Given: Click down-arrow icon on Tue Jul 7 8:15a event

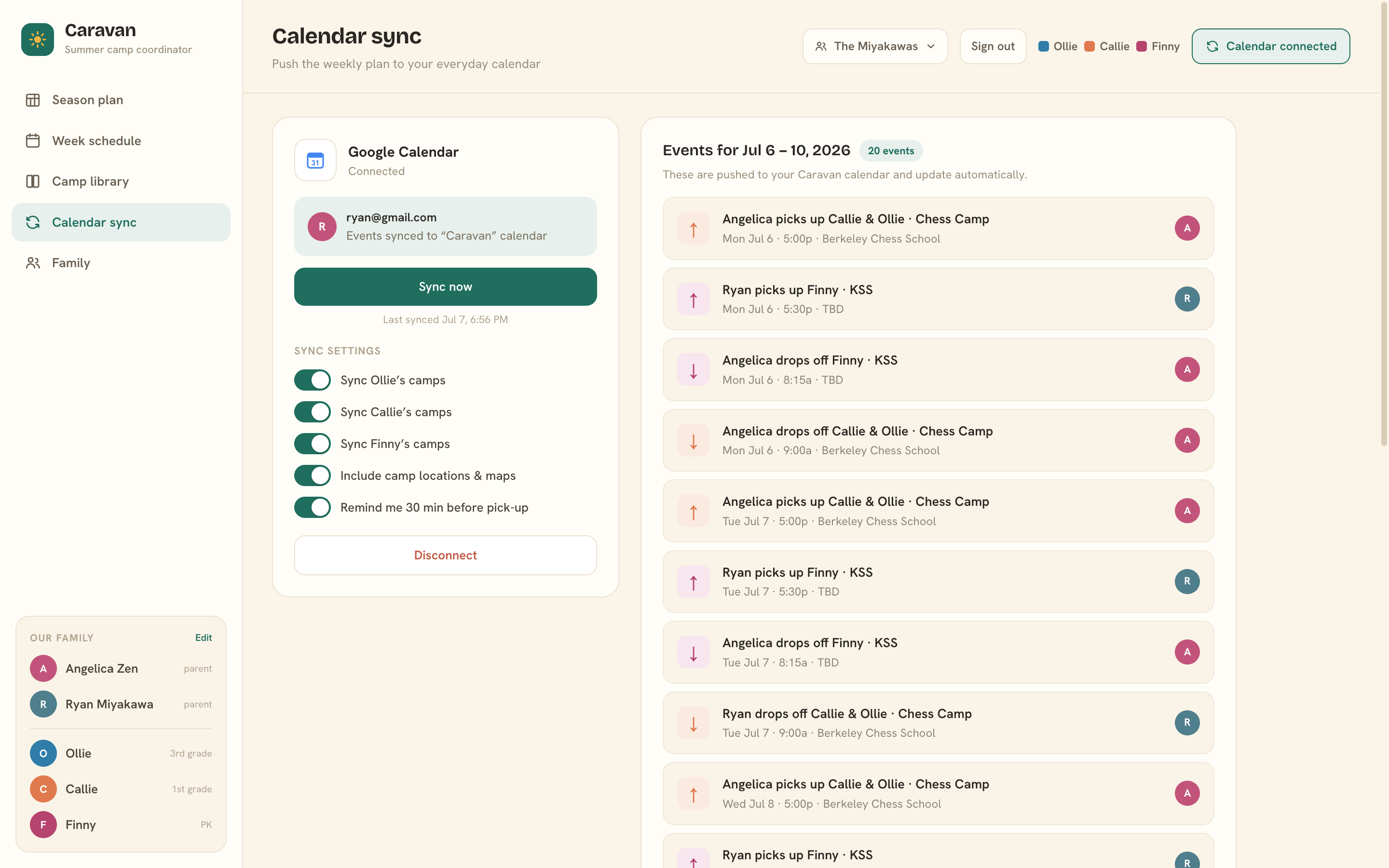Looking at the screenshot, I should click(694, 652).
